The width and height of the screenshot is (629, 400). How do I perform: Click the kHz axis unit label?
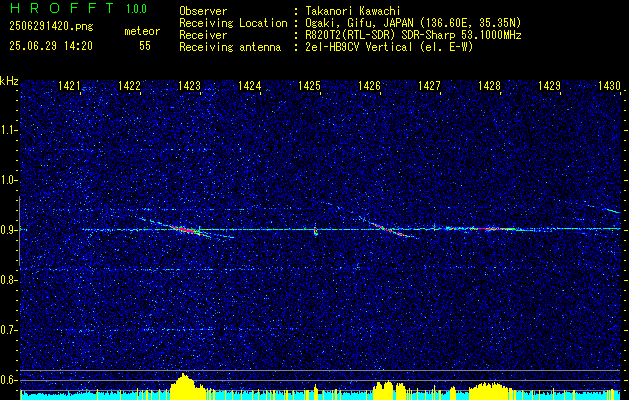pyautogui.click(x=9, y=81)
